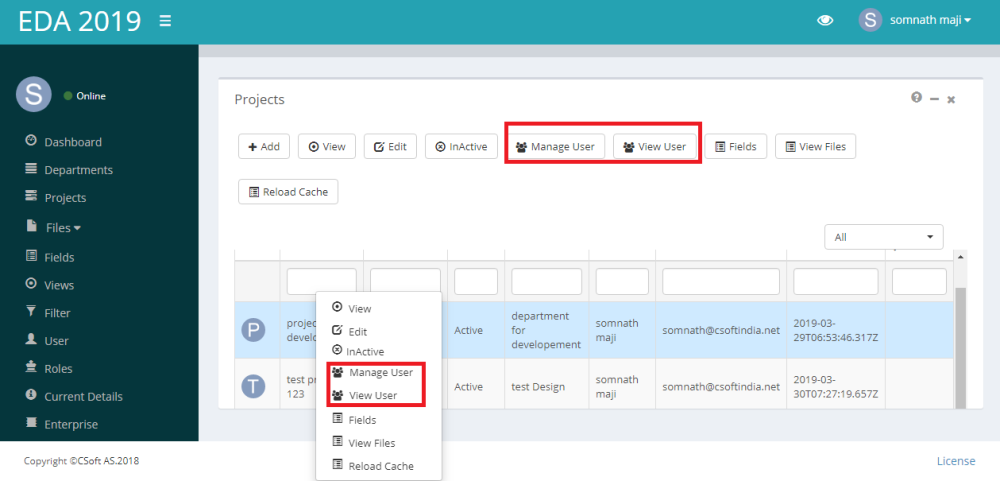The width and height of the screenshot is (1000, 481).
Task: Collapse the Projects panel with minus icon
Action: (934, 99)
